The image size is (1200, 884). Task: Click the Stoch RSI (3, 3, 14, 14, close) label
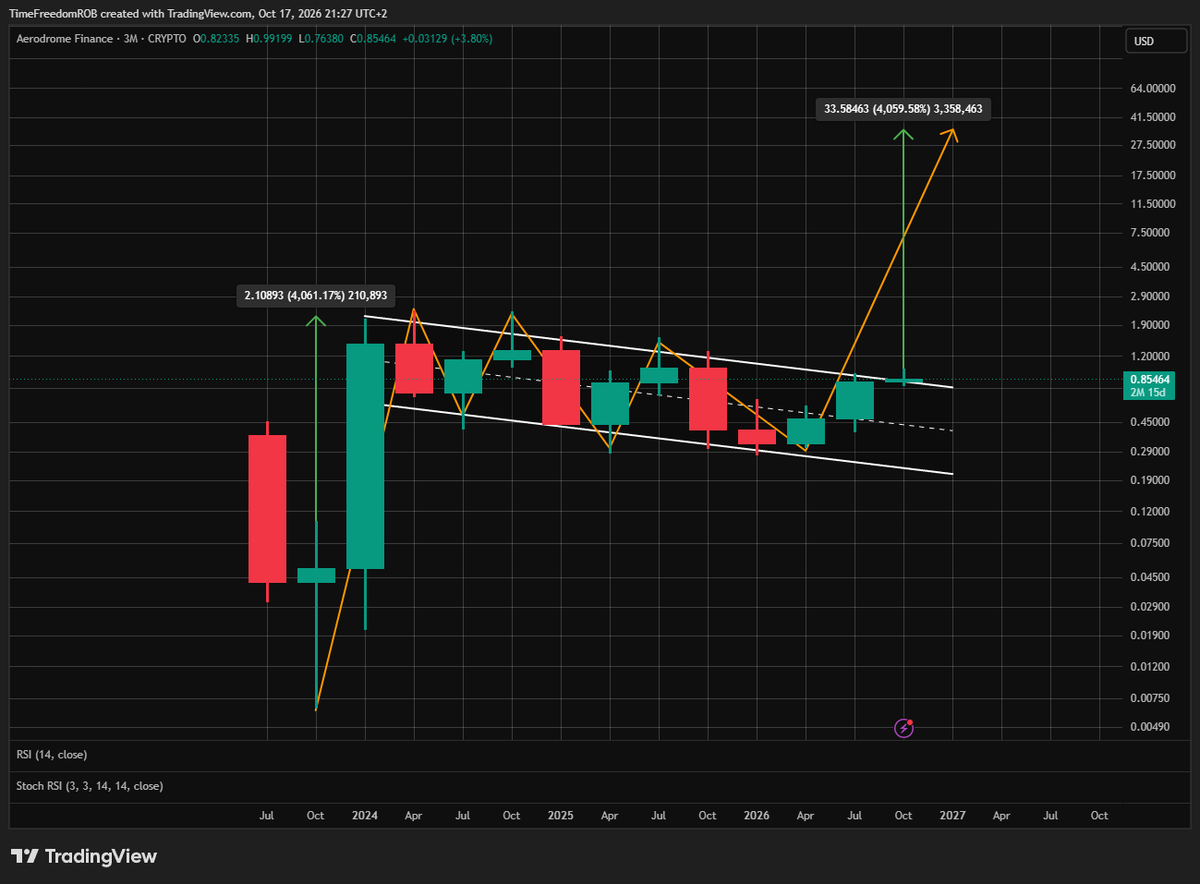(x=90, y=786)
